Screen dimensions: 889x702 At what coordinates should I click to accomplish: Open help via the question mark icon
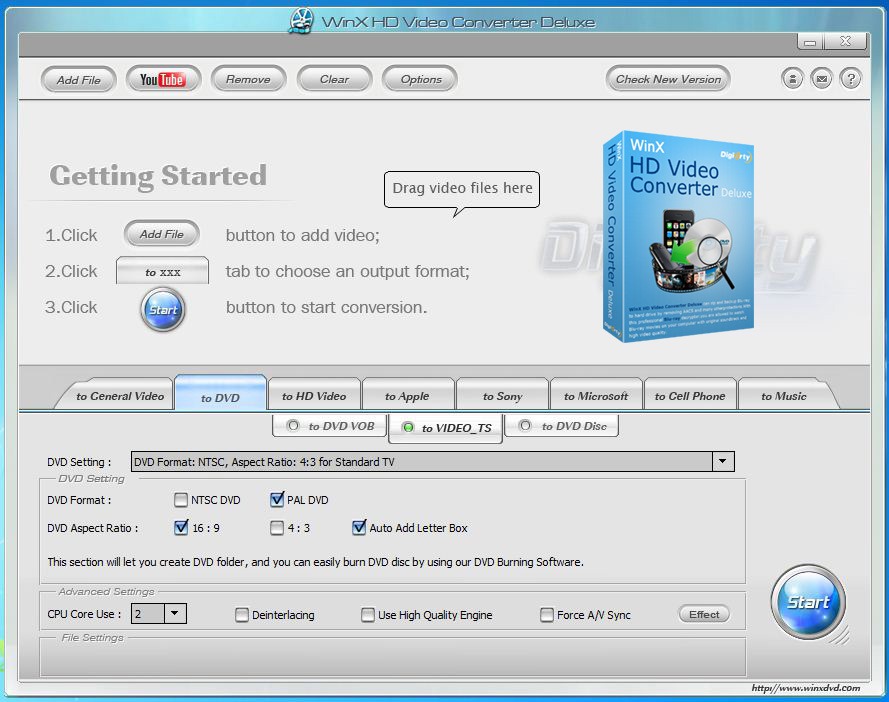[x=850, y=79]
